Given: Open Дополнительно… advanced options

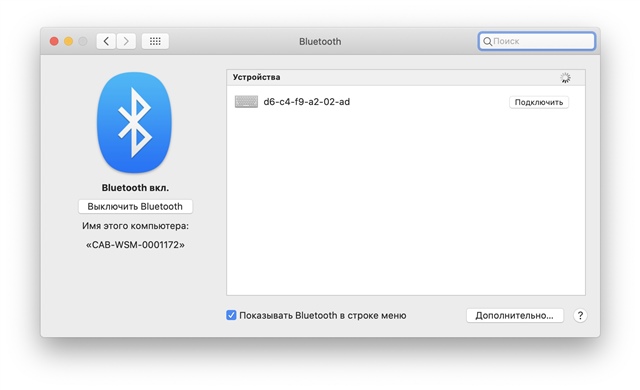Looking at the screenshot, I should click(x=515, y=315).
